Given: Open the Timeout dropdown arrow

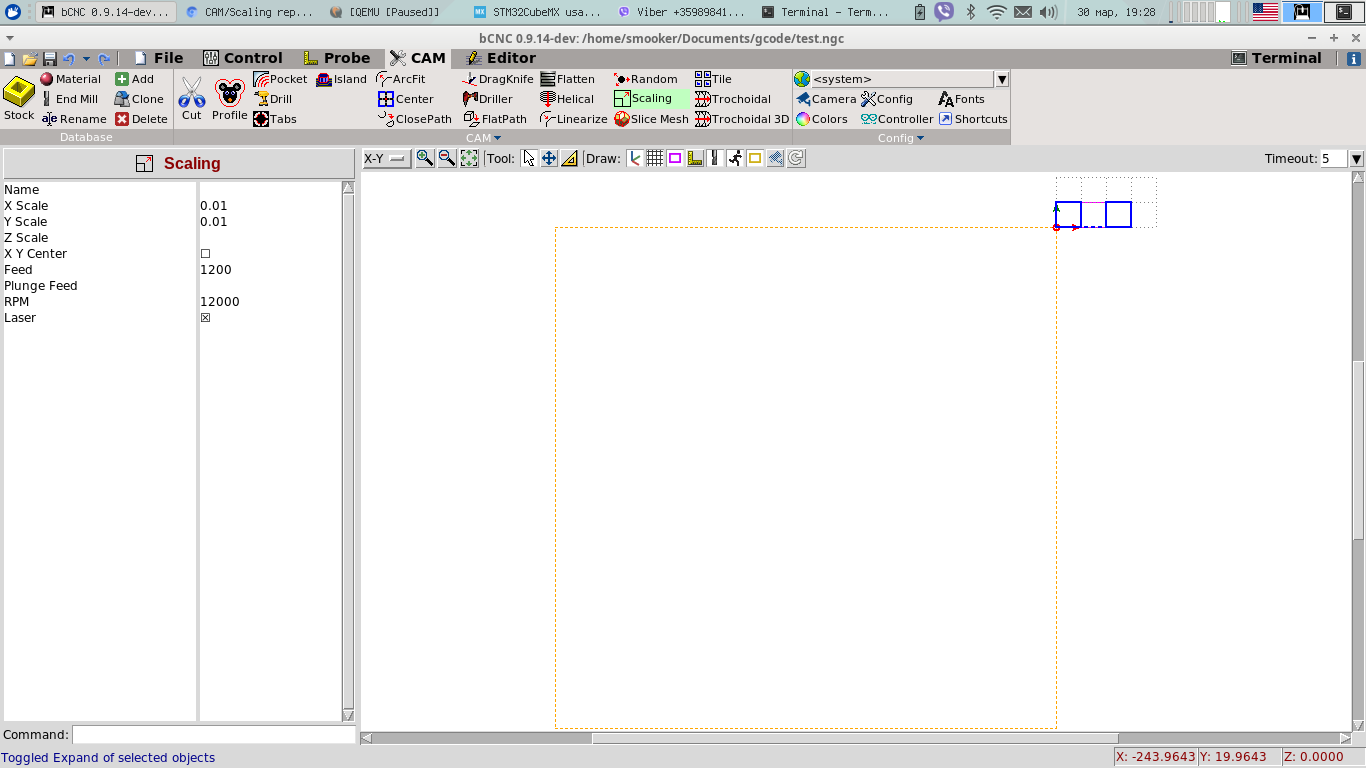Looking at the screenshot, I should coord(1356,159).
